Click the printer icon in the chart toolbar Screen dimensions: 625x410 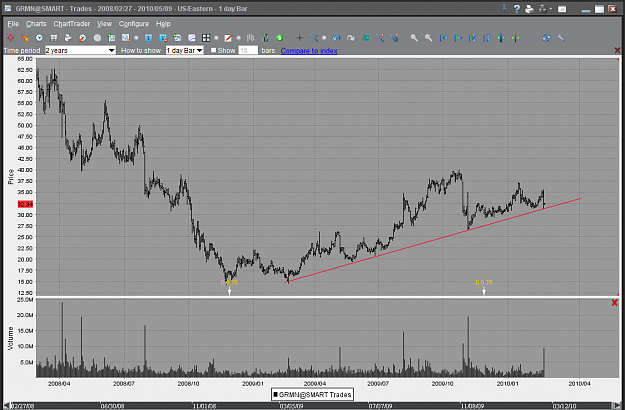68,38
